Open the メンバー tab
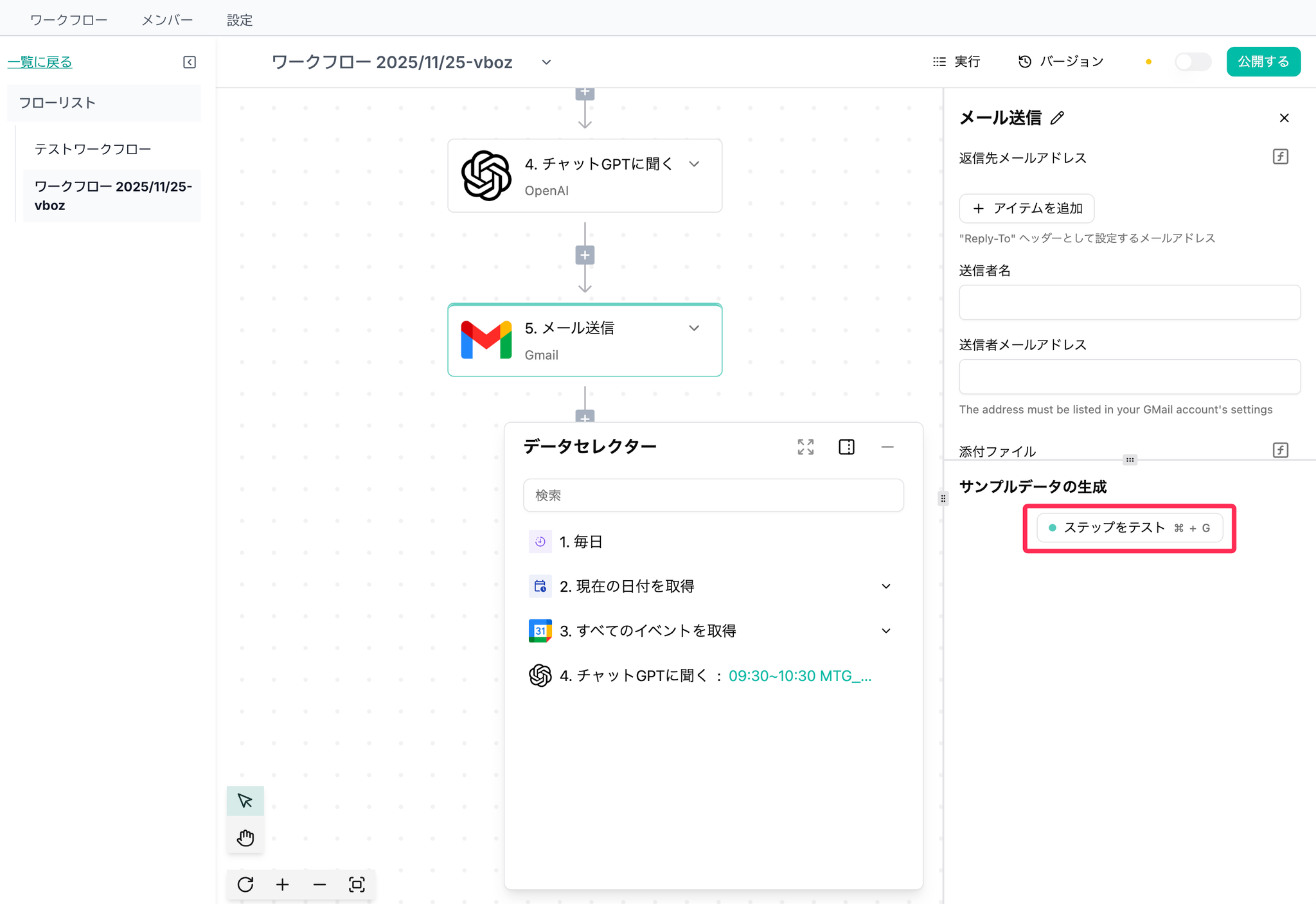 167,20
